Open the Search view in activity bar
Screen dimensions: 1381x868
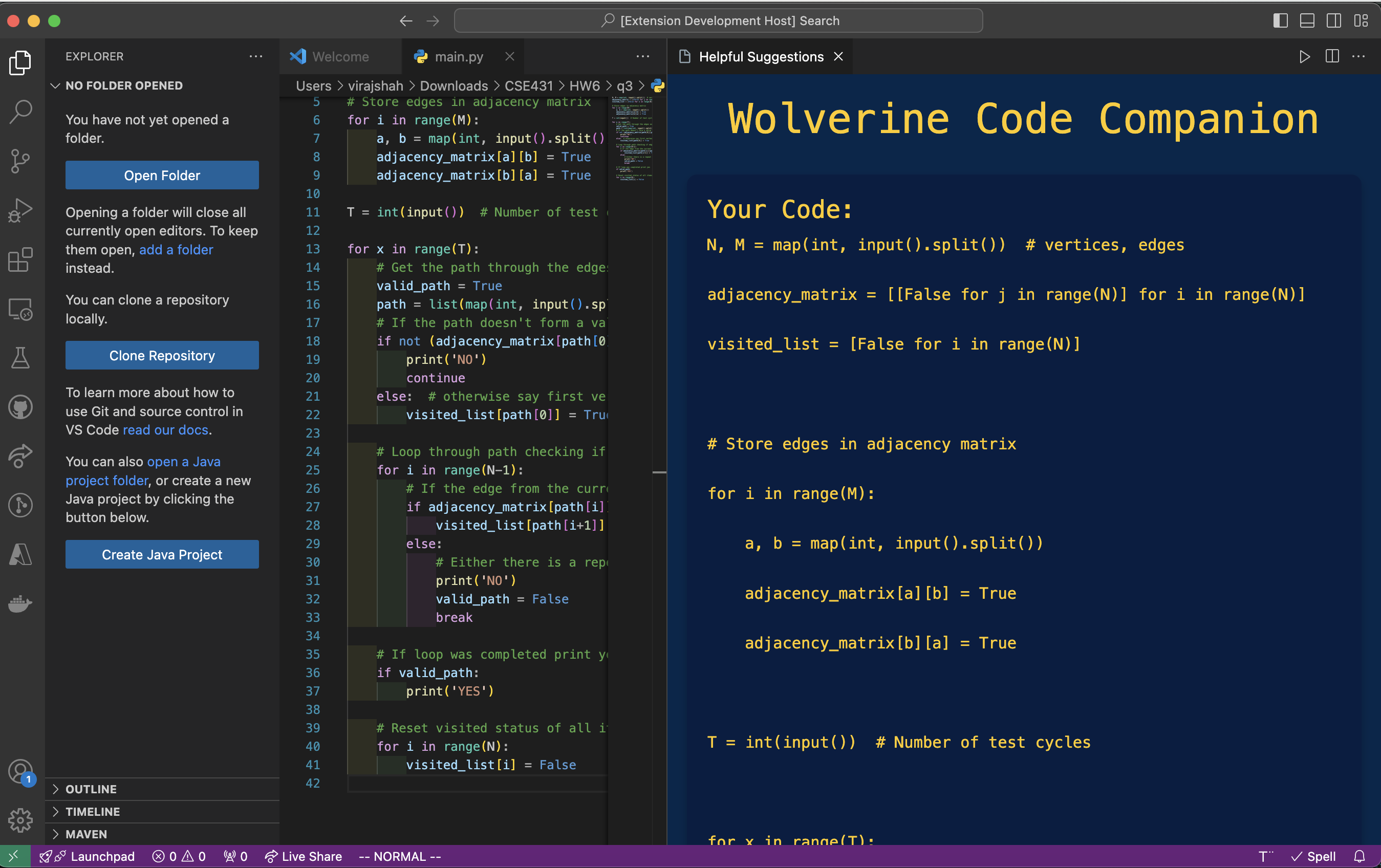coord(20,112)
